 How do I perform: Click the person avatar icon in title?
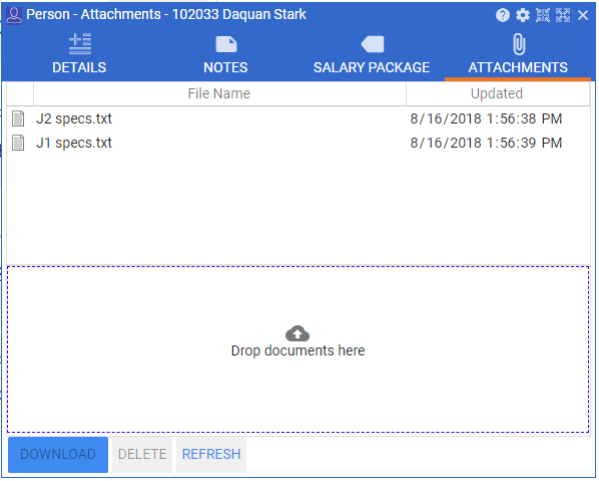click(14, 16)
